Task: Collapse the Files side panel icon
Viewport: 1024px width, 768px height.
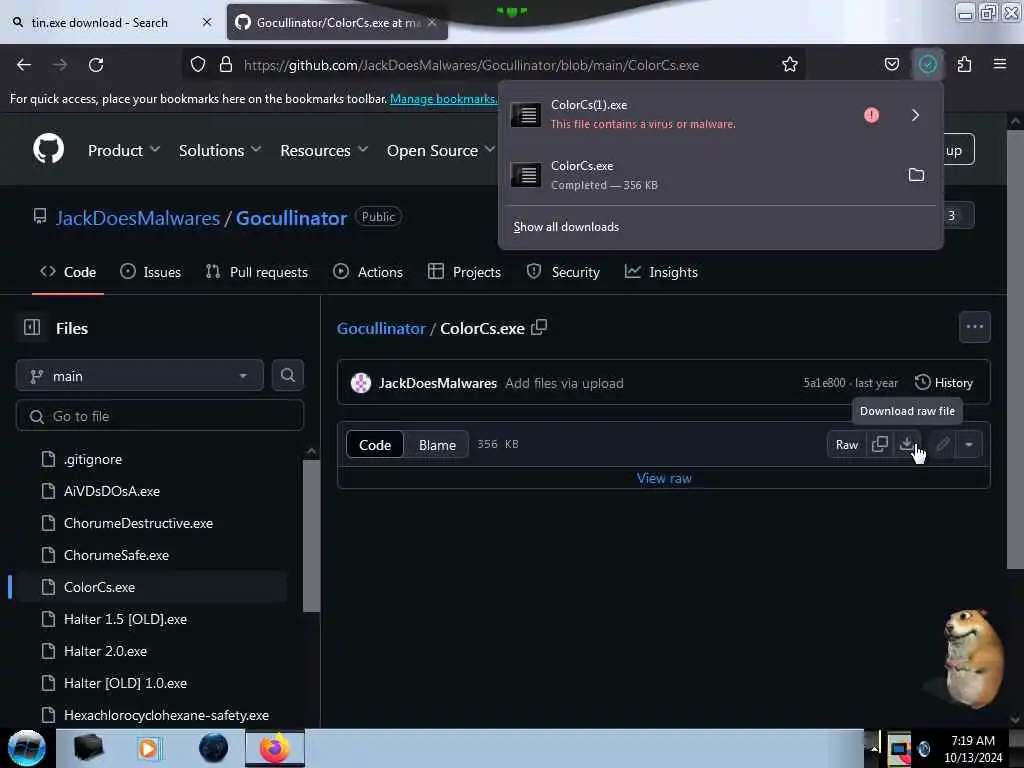Action: tap(32, 327)
